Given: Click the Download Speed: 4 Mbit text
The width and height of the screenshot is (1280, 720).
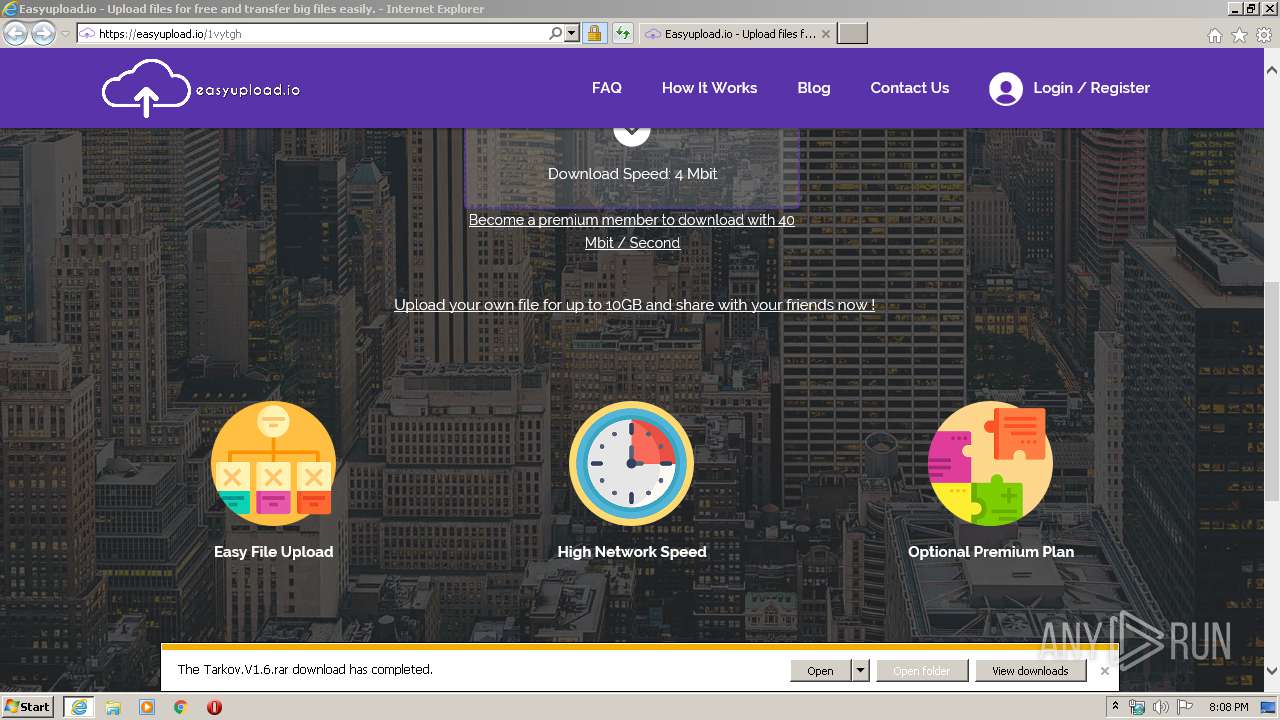Looking at the screenshot, I should pyautogui.click(x=632, y=173).
